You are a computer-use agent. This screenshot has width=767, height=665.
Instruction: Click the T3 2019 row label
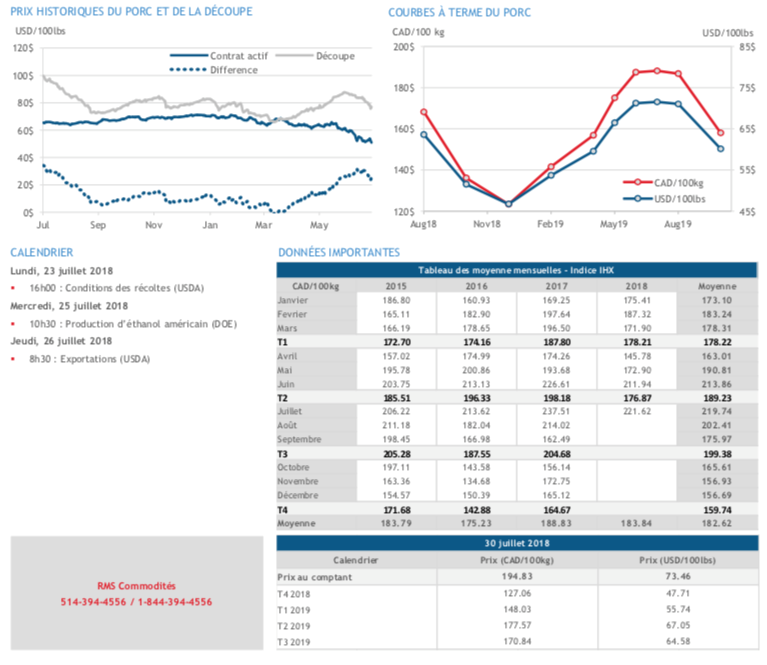[x=297, y=641]
